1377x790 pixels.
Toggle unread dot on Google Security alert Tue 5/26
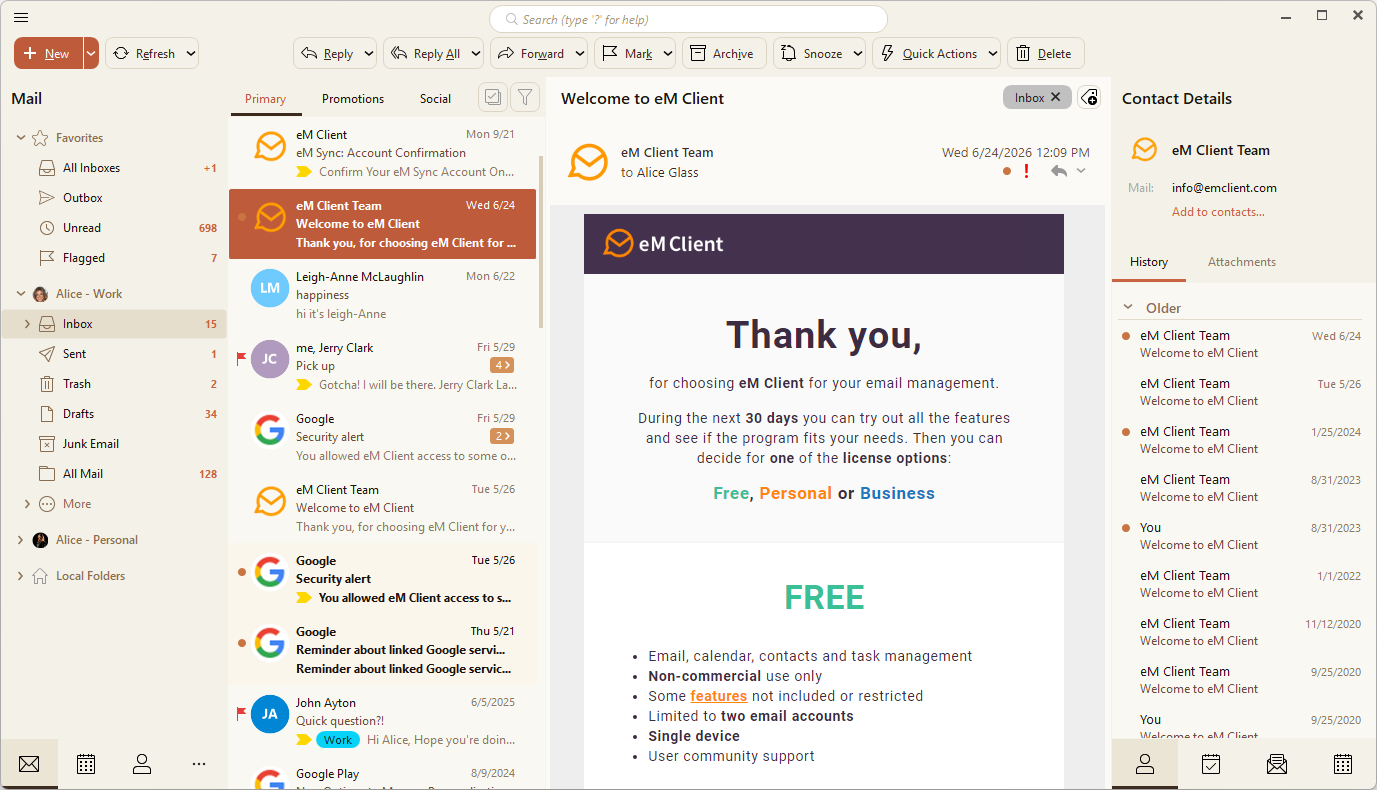[242, 572]
